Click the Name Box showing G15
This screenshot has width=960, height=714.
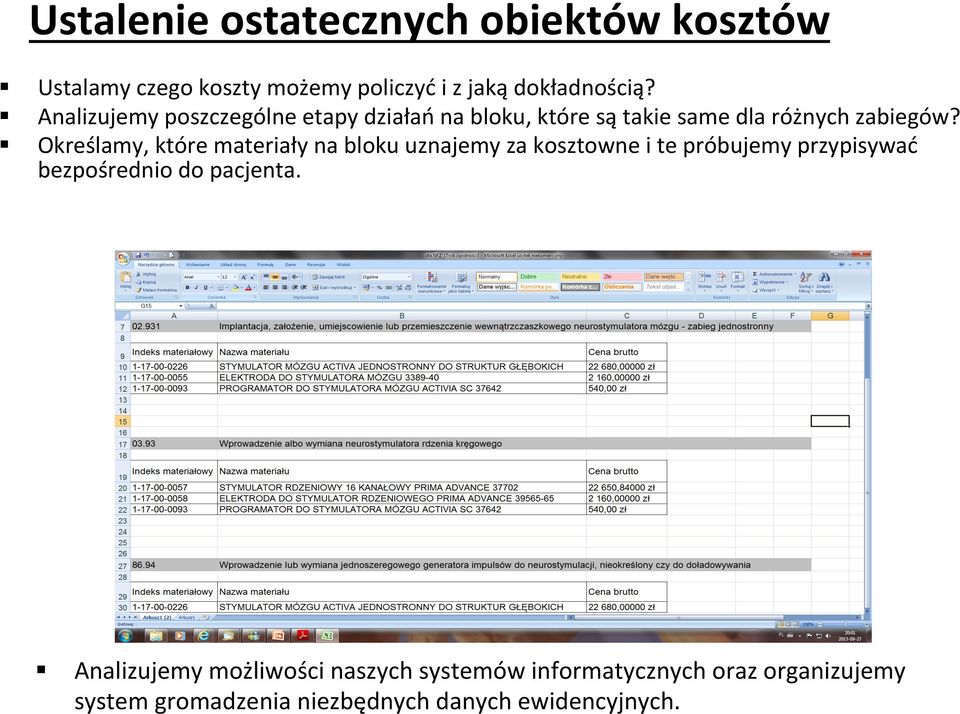(146, 306)
